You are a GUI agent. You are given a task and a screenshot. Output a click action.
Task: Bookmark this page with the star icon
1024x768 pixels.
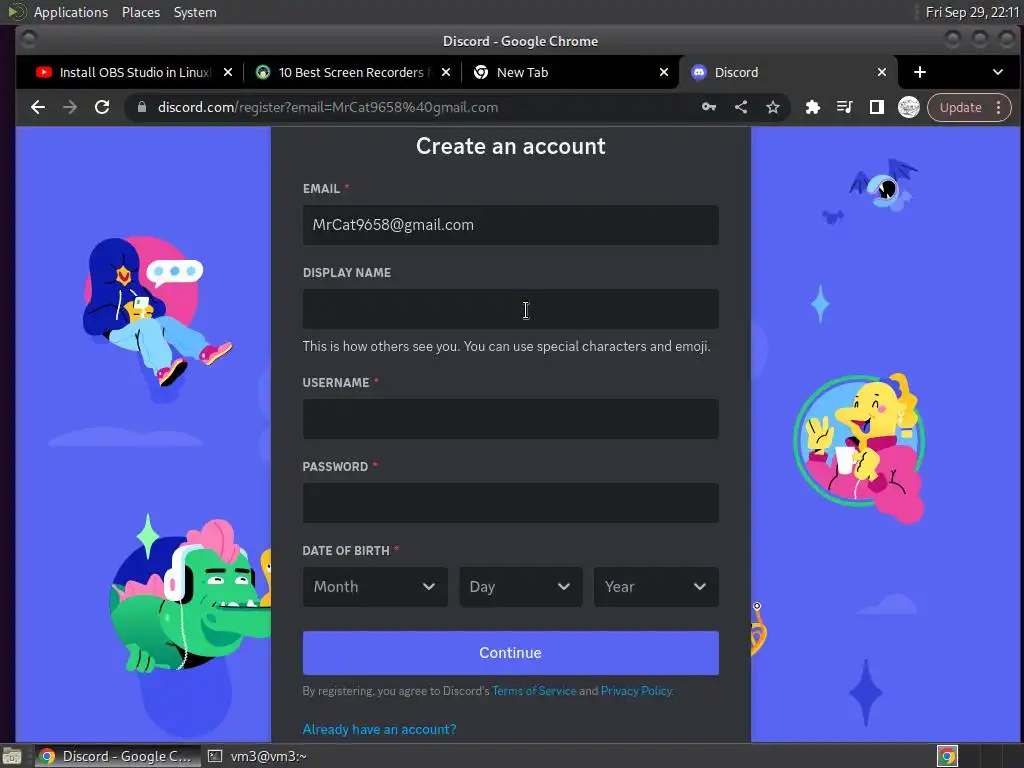click(x=773, y=107)
